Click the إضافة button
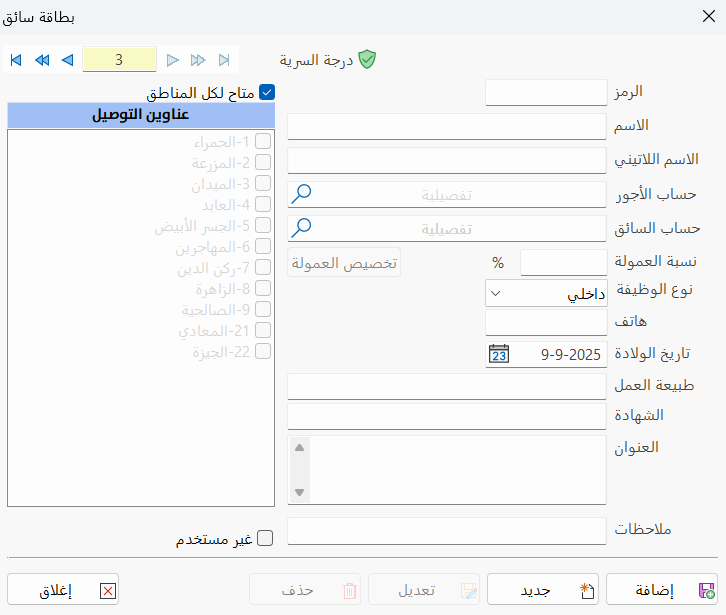726x615 pixels. tap(662, 590)
